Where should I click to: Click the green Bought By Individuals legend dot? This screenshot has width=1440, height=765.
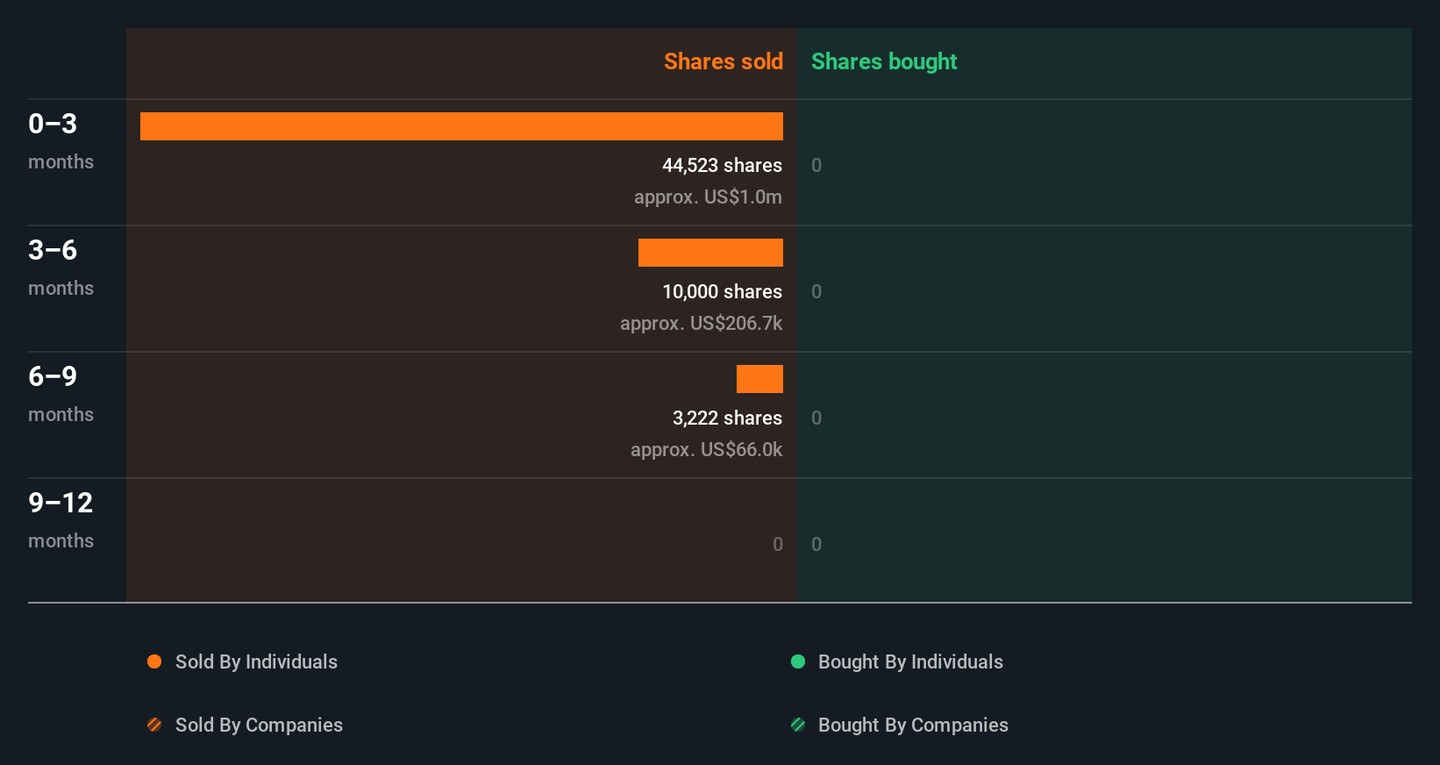[x=798, y=662]
